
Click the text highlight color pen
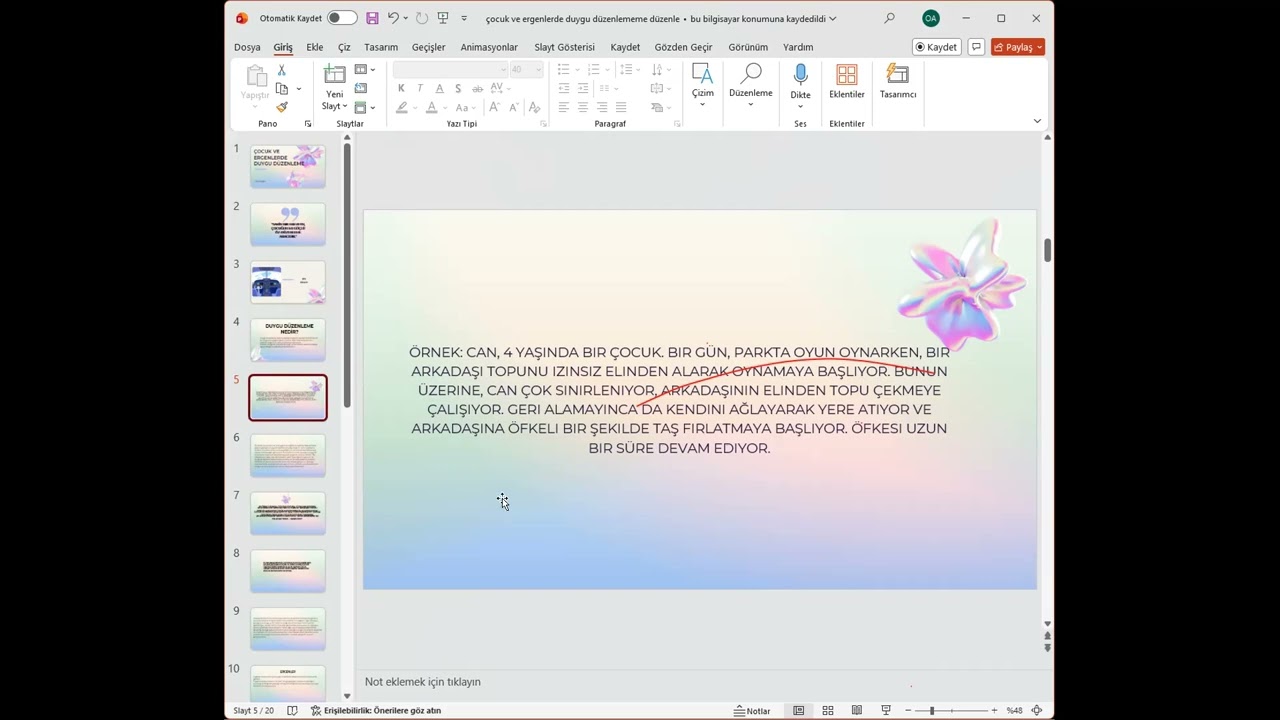[x=401, y=107]
